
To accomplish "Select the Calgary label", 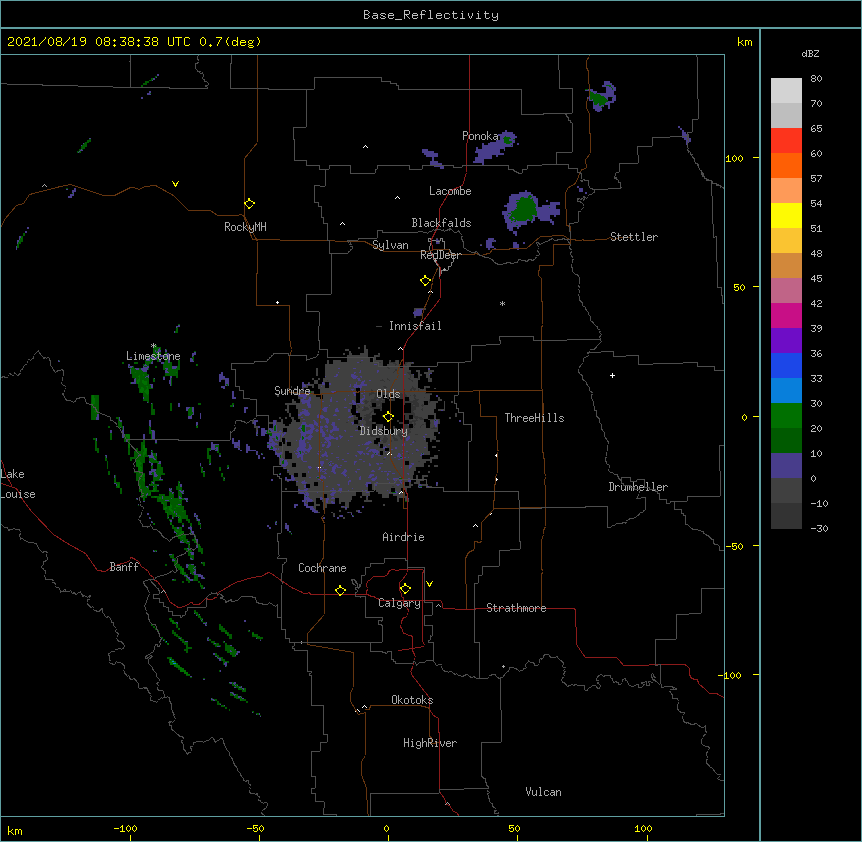I will (399, 603).
